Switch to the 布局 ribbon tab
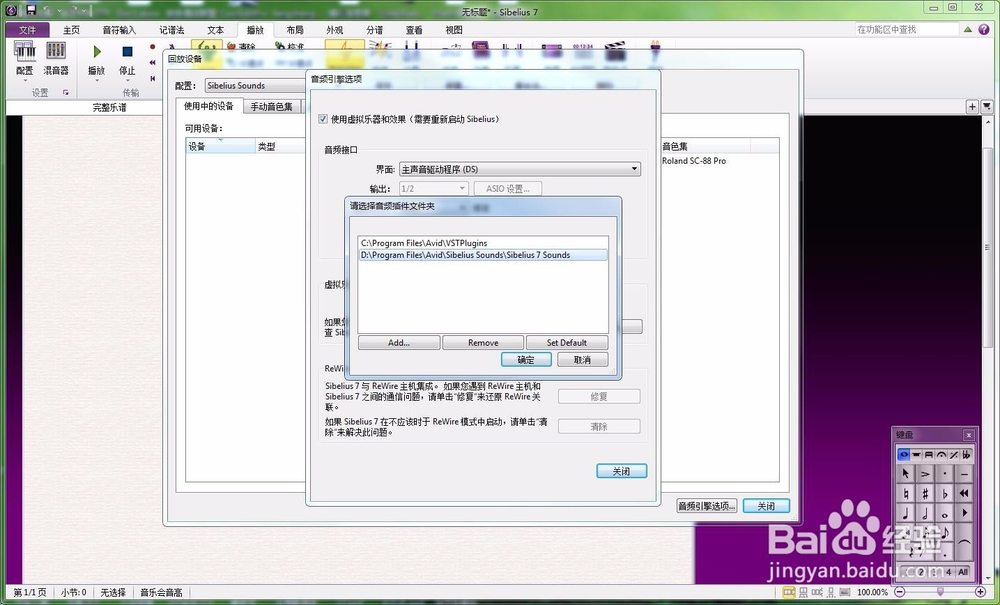Image resolution: width=1000 pixels, height=605 pixels. 295,30
